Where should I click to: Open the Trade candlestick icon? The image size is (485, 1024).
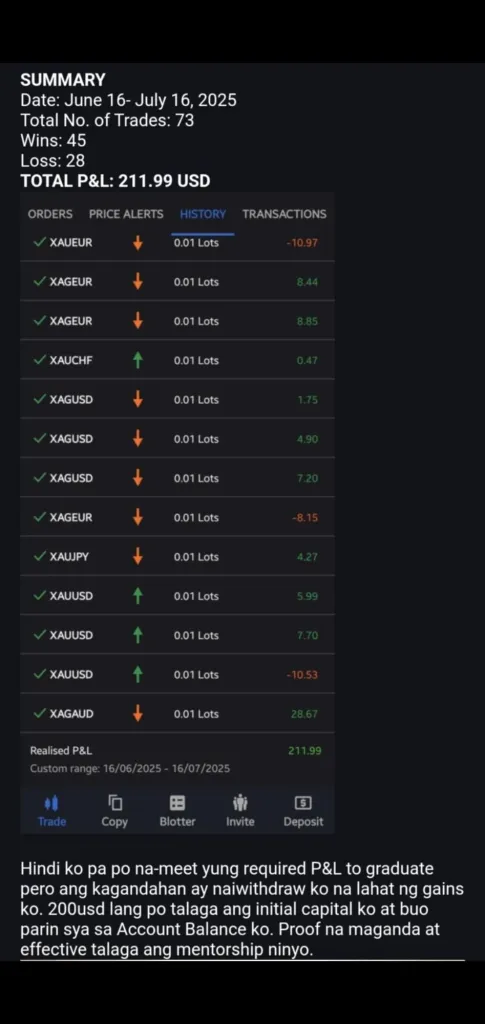click(x=52, y=803)
